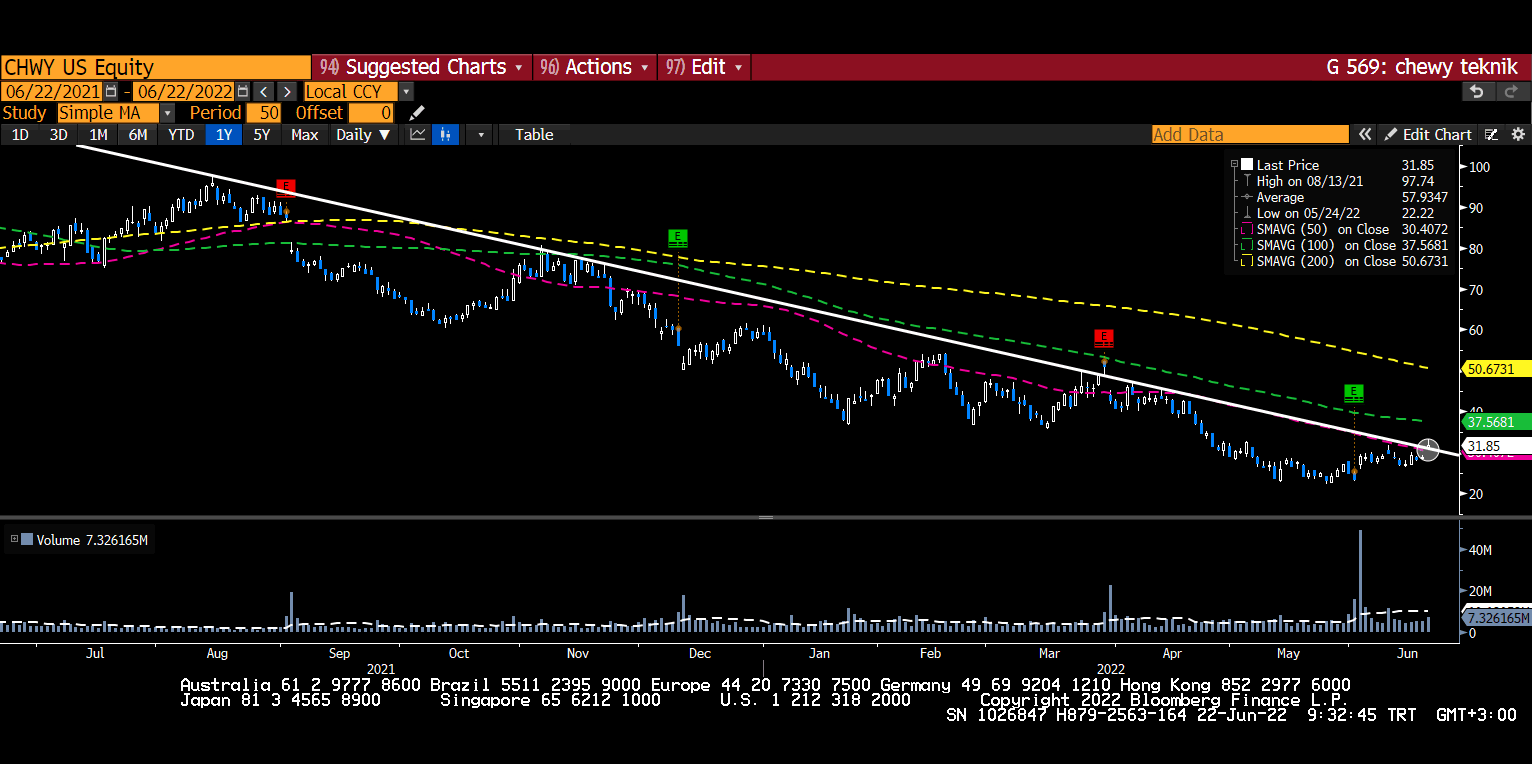Toggle SMAVG (200) yellow series box
This screenshot has height=764, width=1532.
click(x=1246, y=261)
